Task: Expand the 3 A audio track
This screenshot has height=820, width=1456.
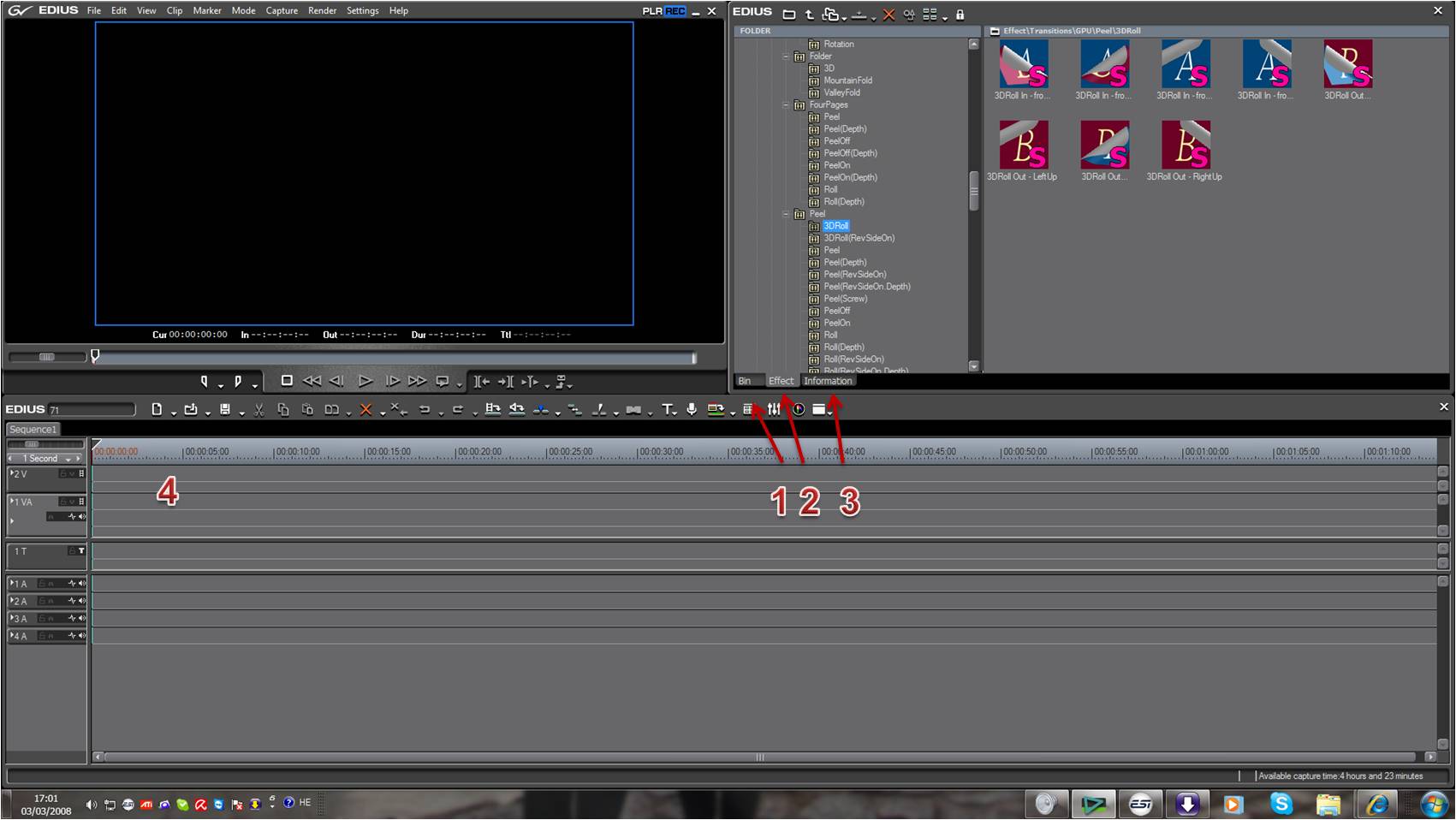Action: (11, 618)
